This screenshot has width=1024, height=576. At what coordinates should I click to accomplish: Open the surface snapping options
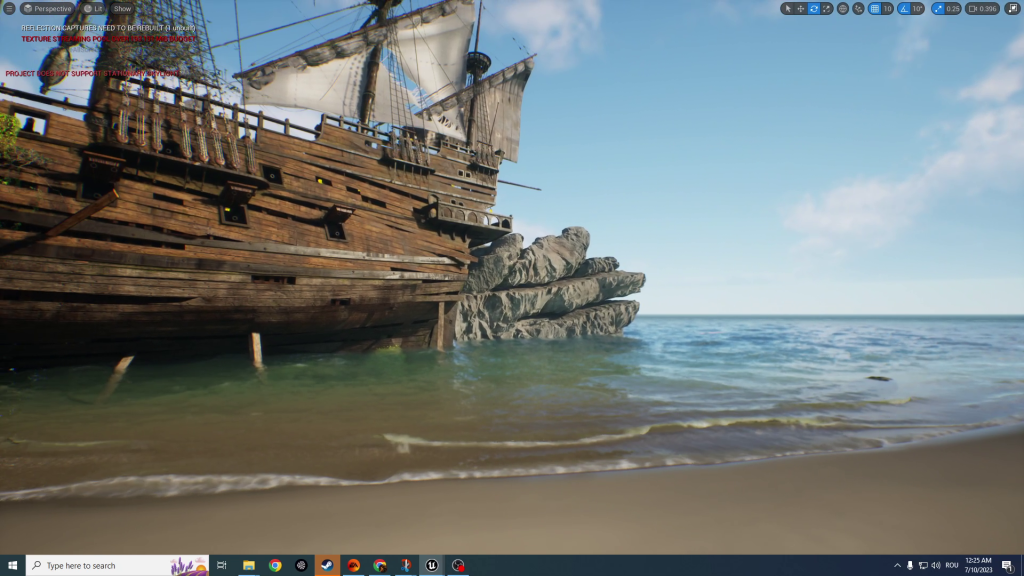pos(859,9)
